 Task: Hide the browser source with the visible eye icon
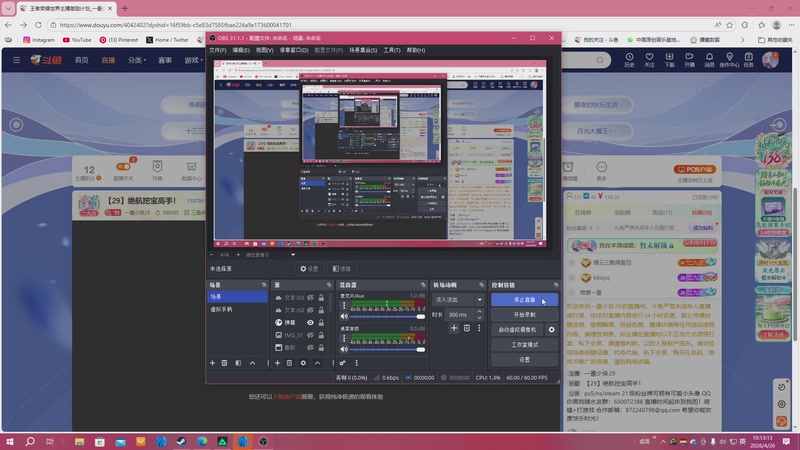click(310, 322)
